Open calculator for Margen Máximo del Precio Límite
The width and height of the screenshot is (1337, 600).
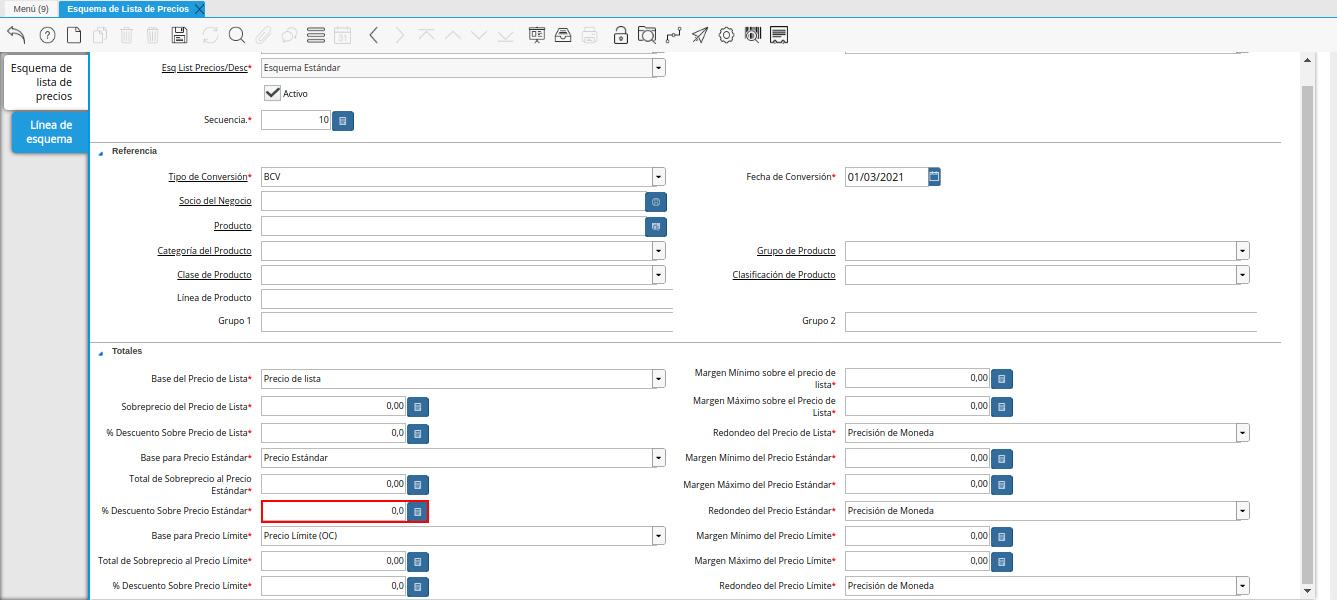click(1002, 562)
